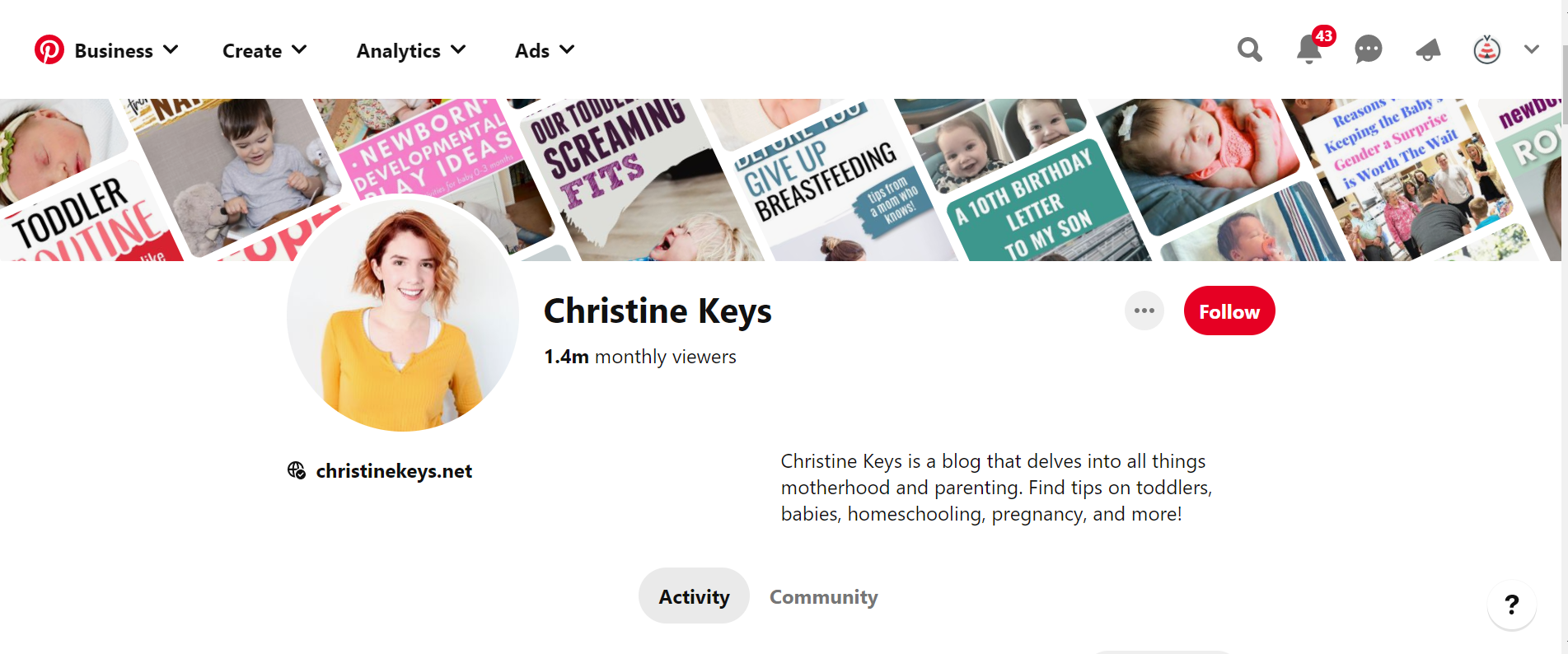The image size is (1568, 654).
Task: Follow Christine Keys
Action: click(1229, 311)
